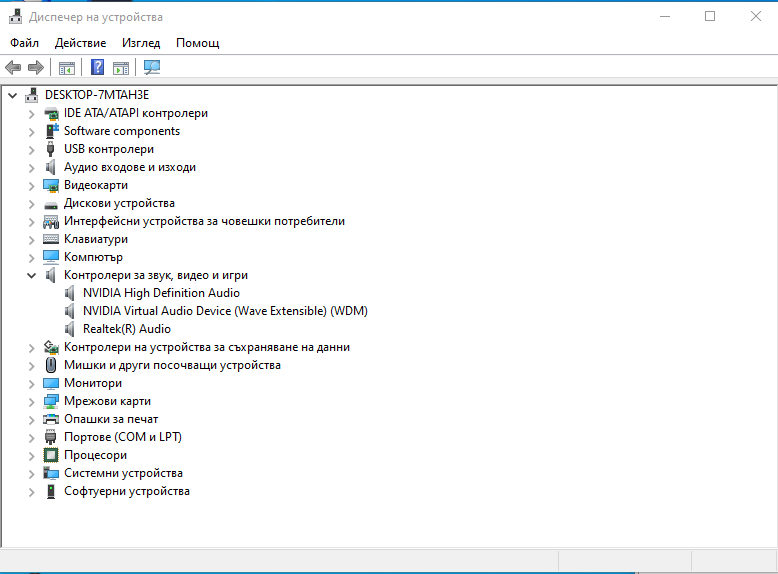Click the Видеокарти display adapter icon
The image size is (778, 574).
click(x=51, y=186)
